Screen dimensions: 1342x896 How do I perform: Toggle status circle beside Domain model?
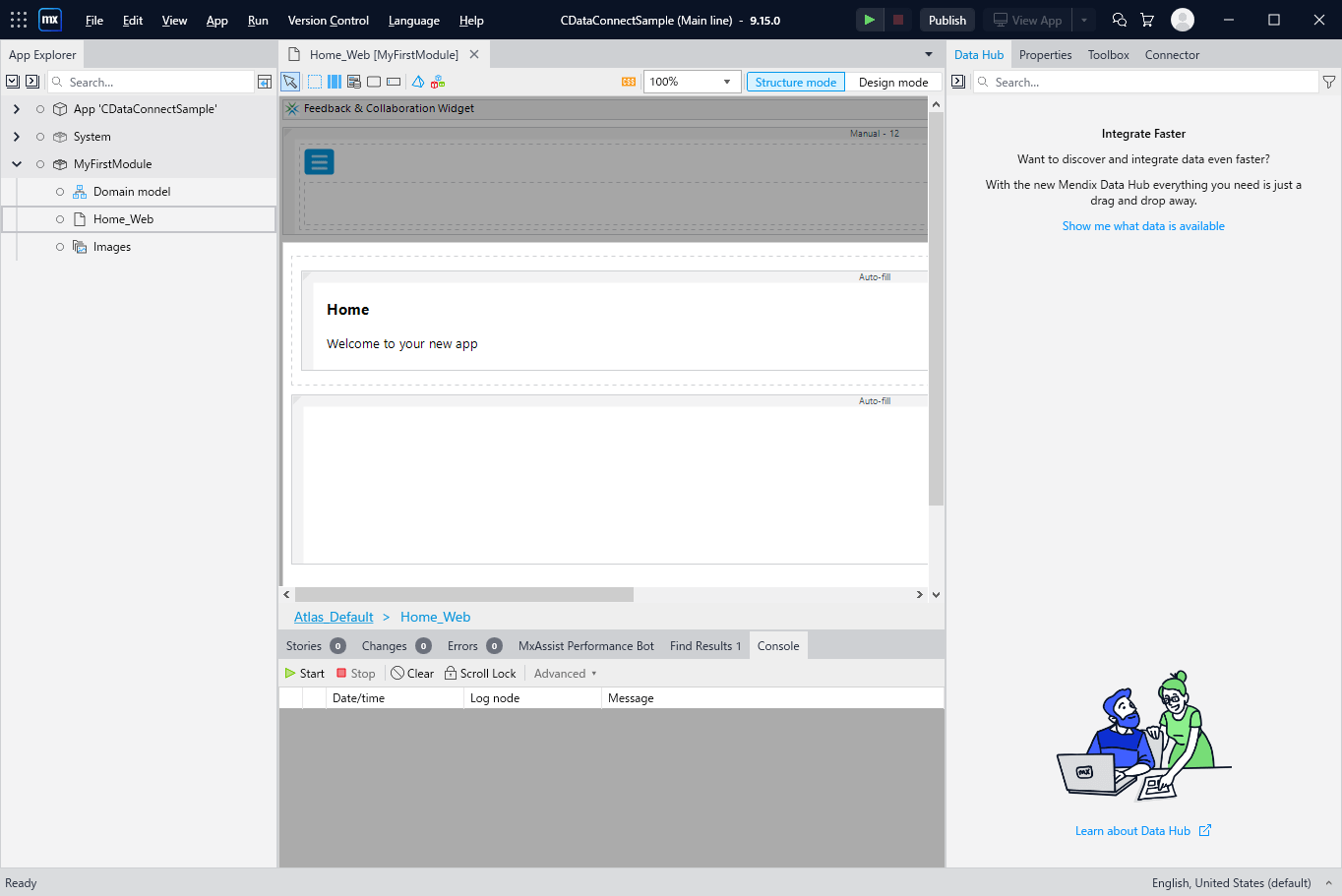pyautogui.click(x=60, y=192)
